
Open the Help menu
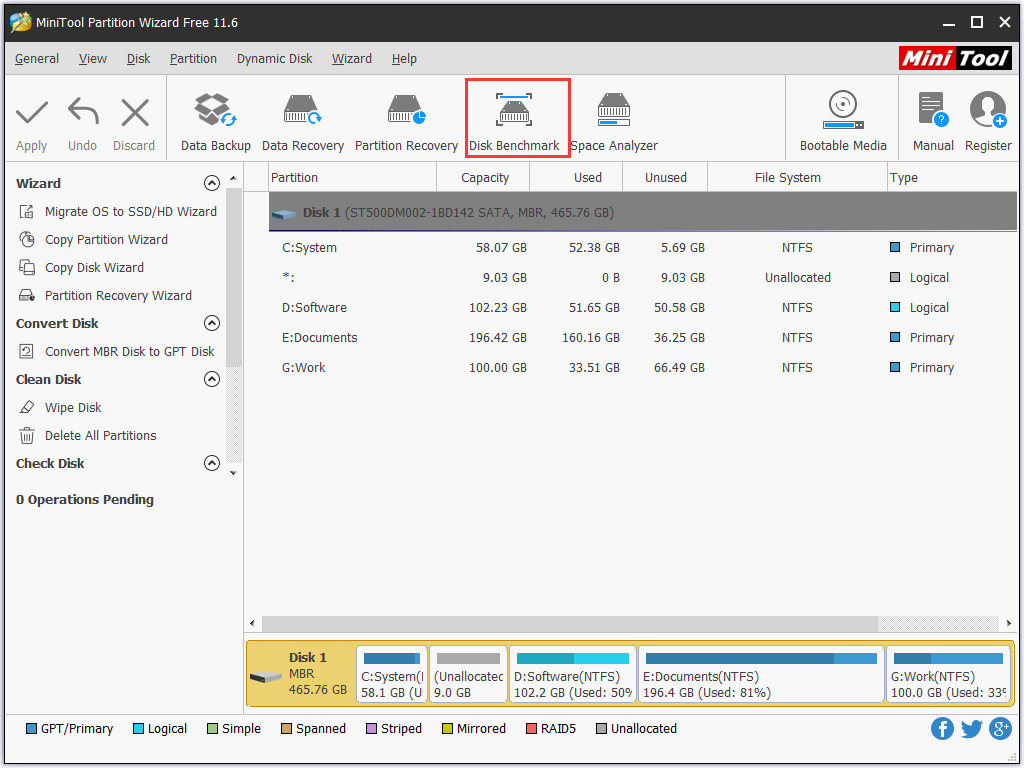click(404, 59)
